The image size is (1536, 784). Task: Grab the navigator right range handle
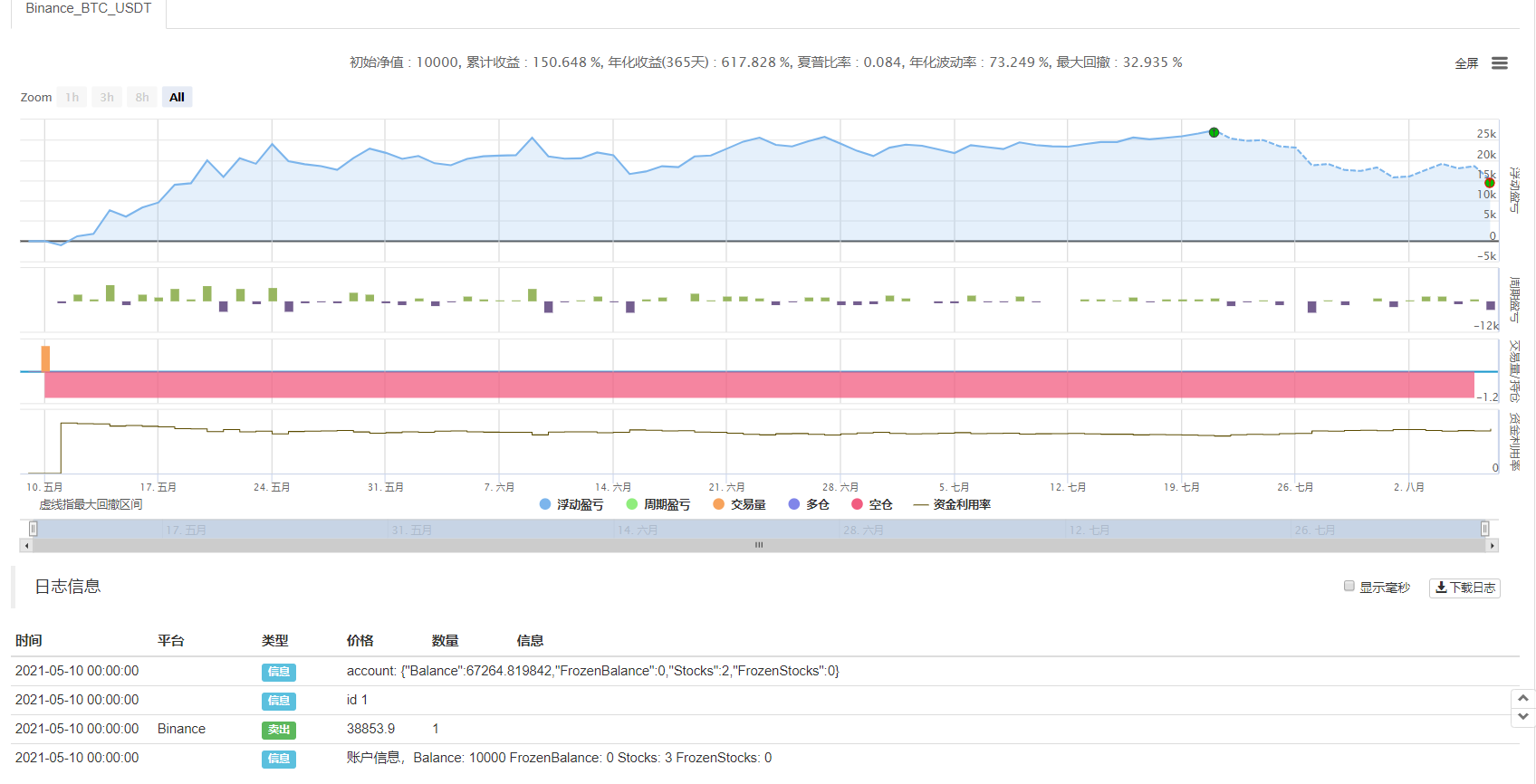click(1484, 529)
